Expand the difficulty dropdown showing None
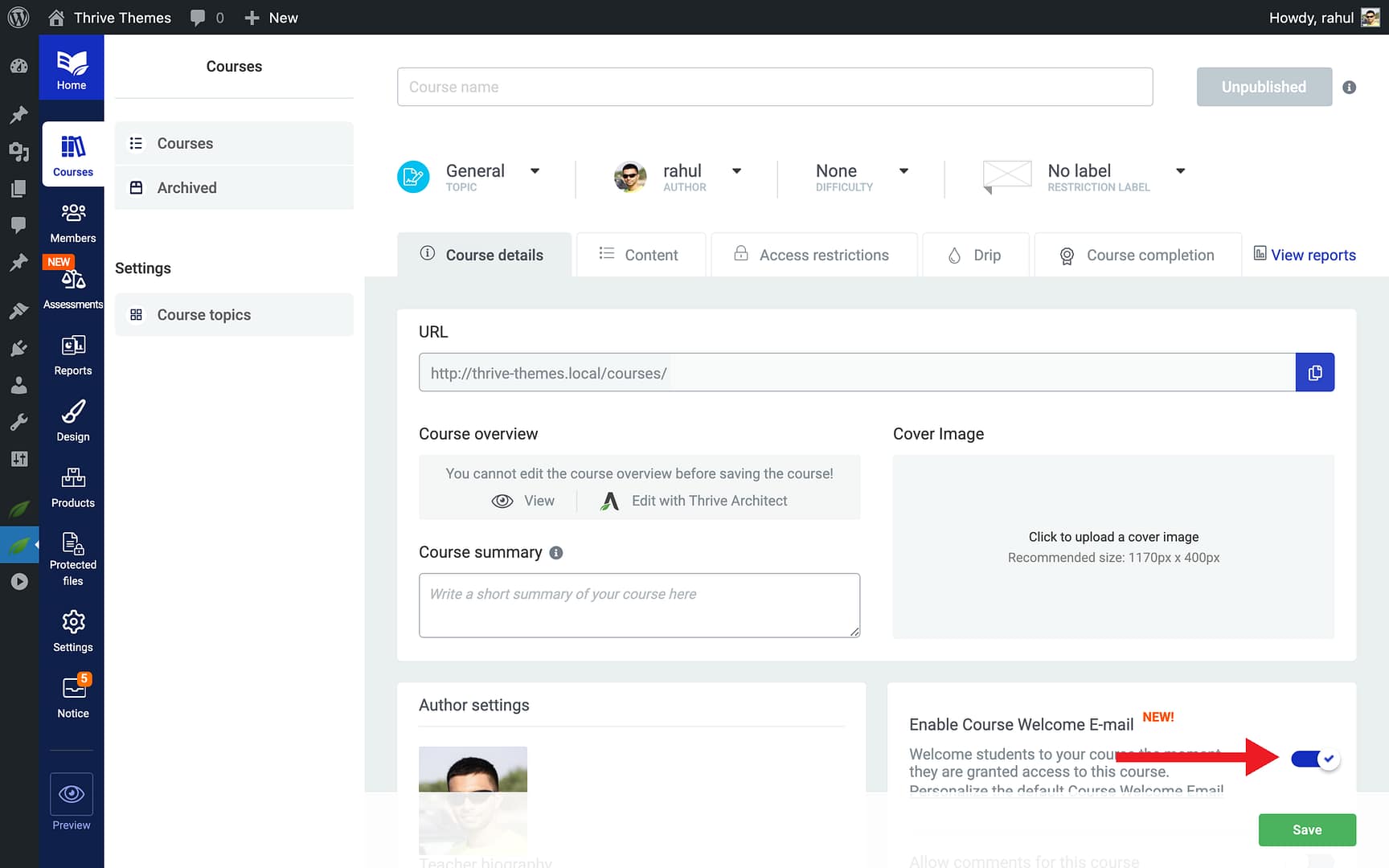This screenshot has width=1389, height=868. (903, 171)
